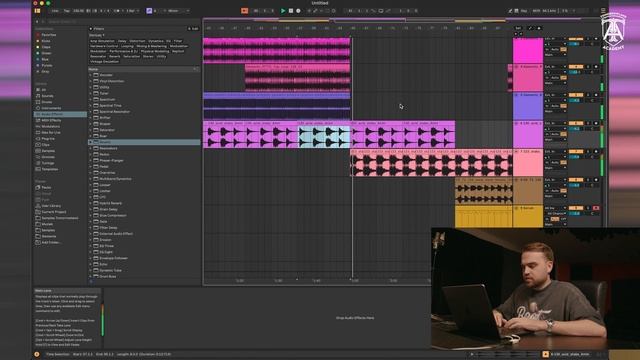The width and height of the screenshot is (640, 360).
Task: Open Plug-ins category in browser
Action: click(x=48, y=139)
